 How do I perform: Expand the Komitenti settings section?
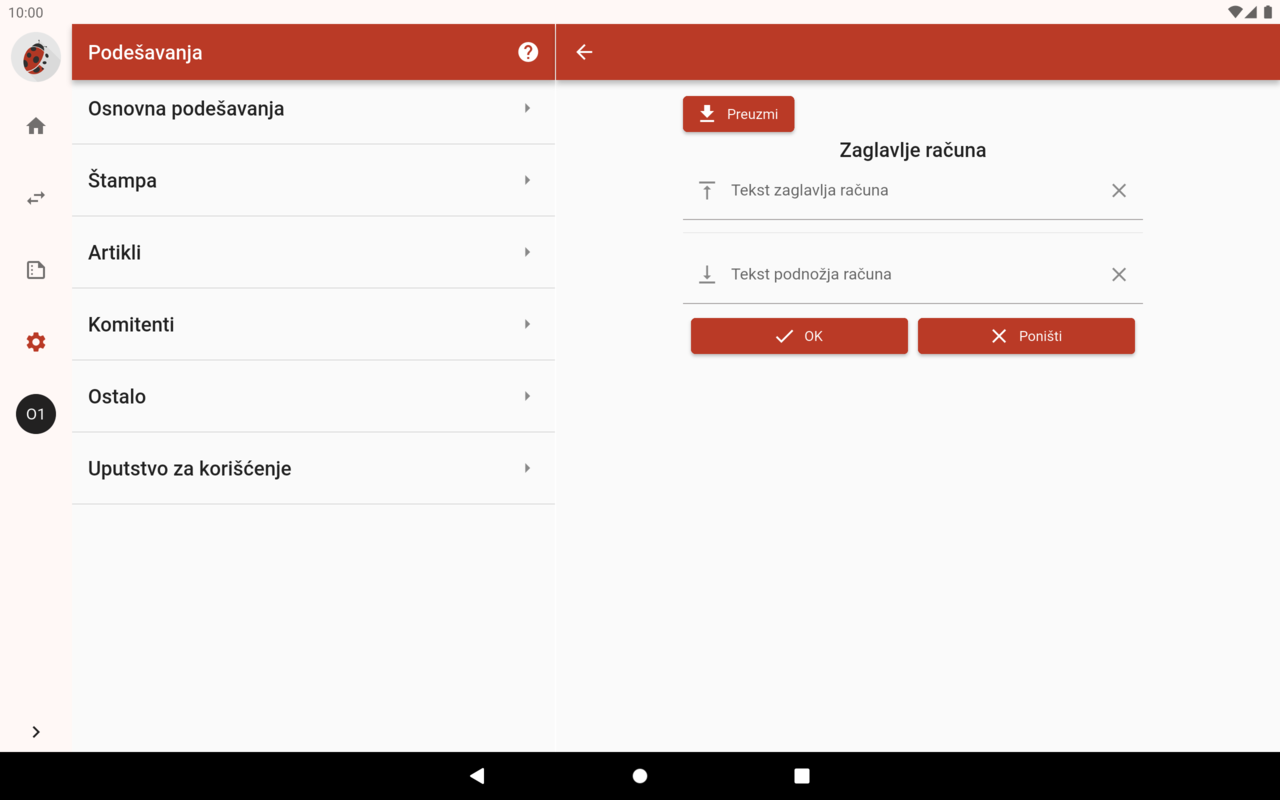(x=313, y=324)
